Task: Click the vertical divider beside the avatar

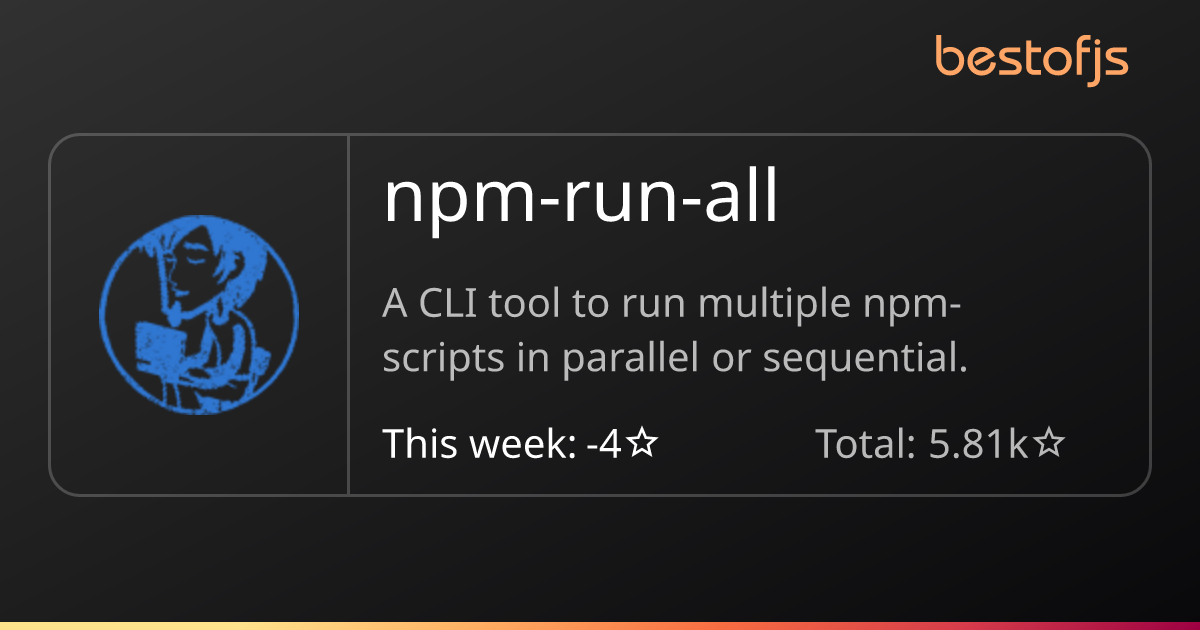Action: pos(348,314)
